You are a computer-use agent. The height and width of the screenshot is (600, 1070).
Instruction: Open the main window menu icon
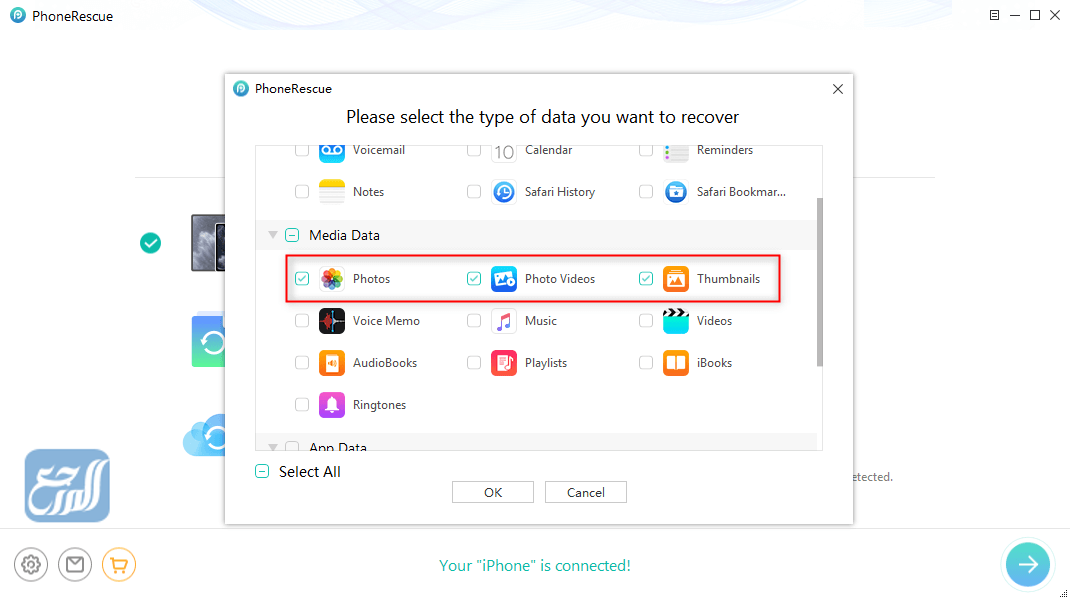point(994,15)
